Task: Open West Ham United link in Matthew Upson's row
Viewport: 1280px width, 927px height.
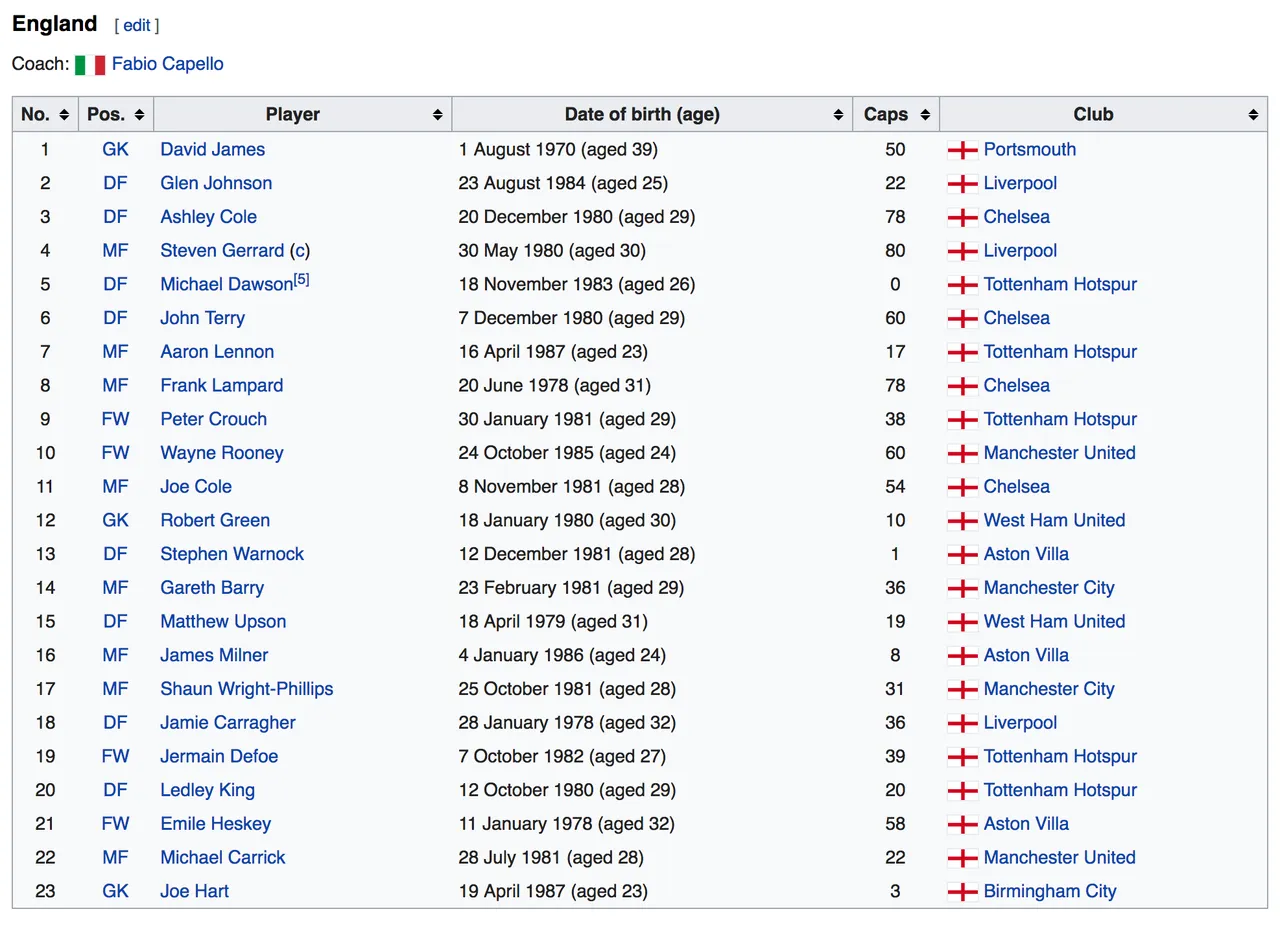Action: pos(1054,622)
